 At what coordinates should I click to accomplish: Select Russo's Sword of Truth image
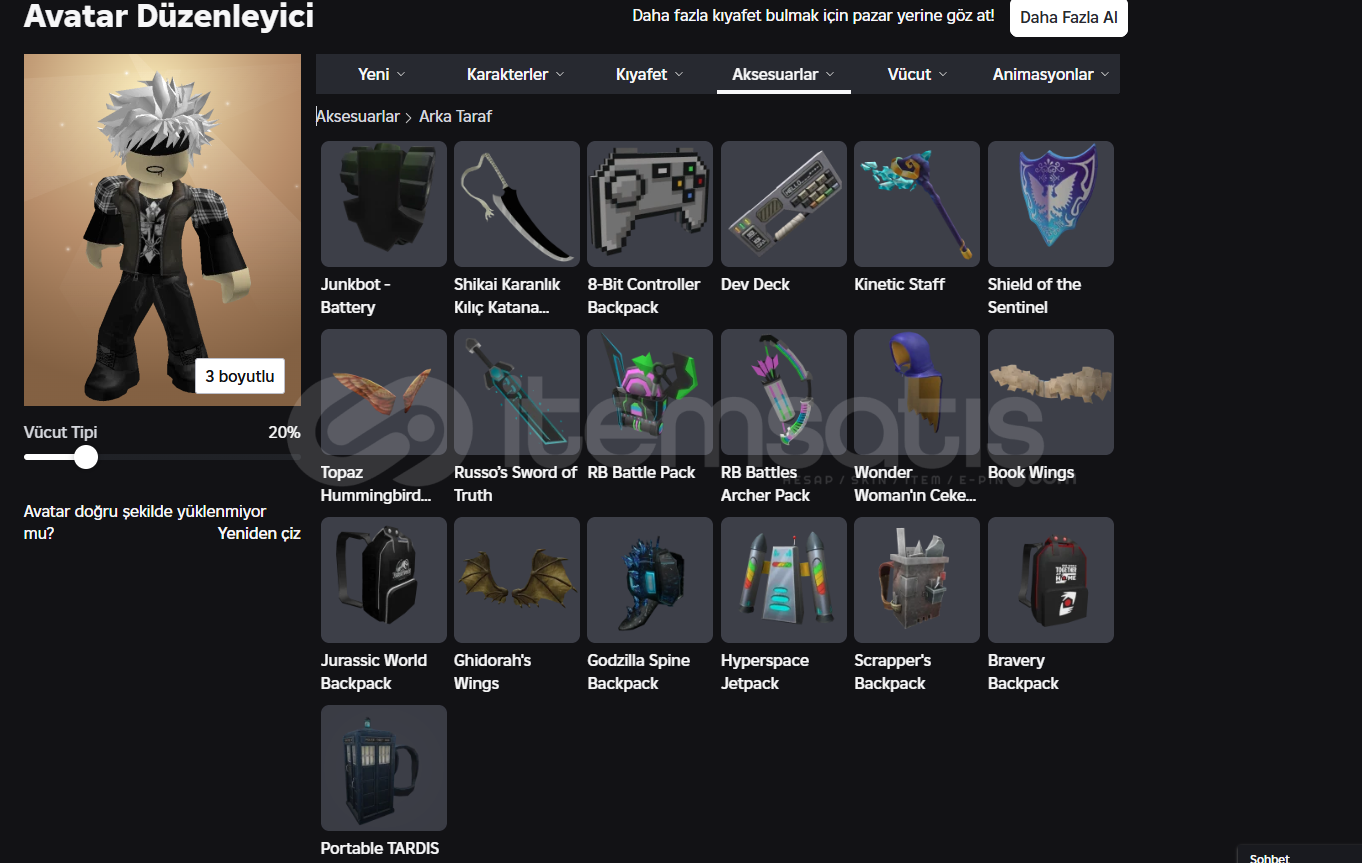pyautogui.click(x=517, y=392)
